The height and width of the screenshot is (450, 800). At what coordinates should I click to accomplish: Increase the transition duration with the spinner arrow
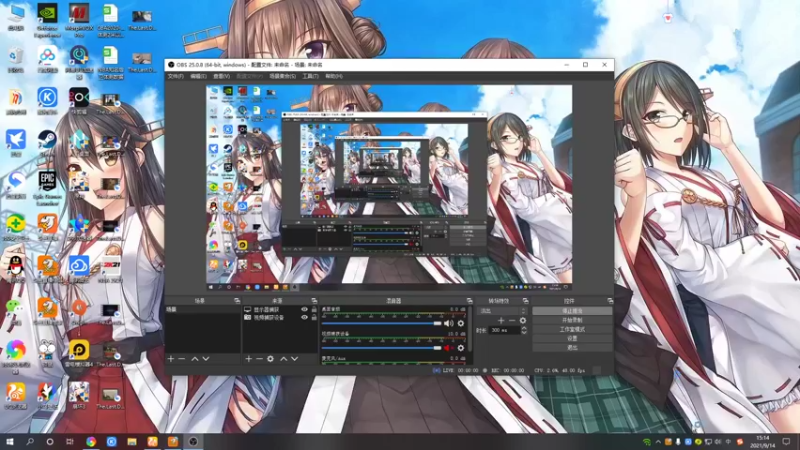pyautogui.click(x=524, y=328)
